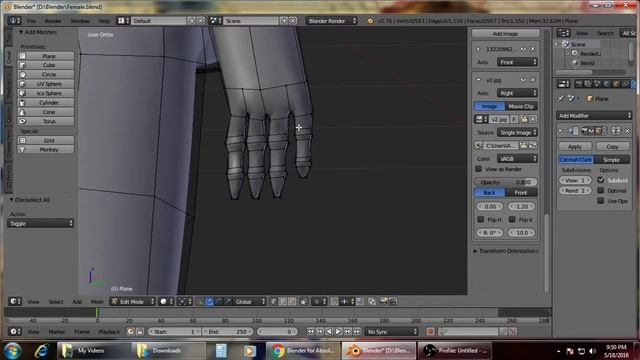Switch to edge select mode
This screenshot has height=360, width=640.
pyautogui.click(x=282, y=302)
